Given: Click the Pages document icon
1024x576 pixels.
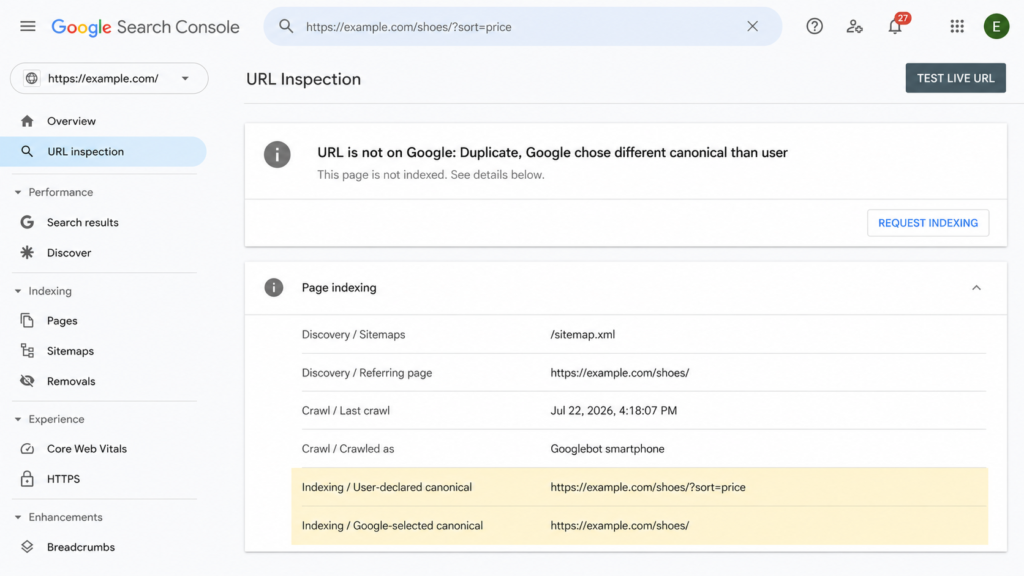Looking at the screenshot, I should click(x=27, y=321).
